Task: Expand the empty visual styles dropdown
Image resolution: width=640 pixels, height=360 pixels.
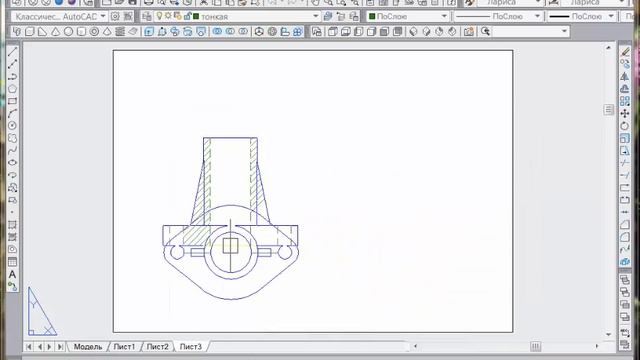Action: 564,31
